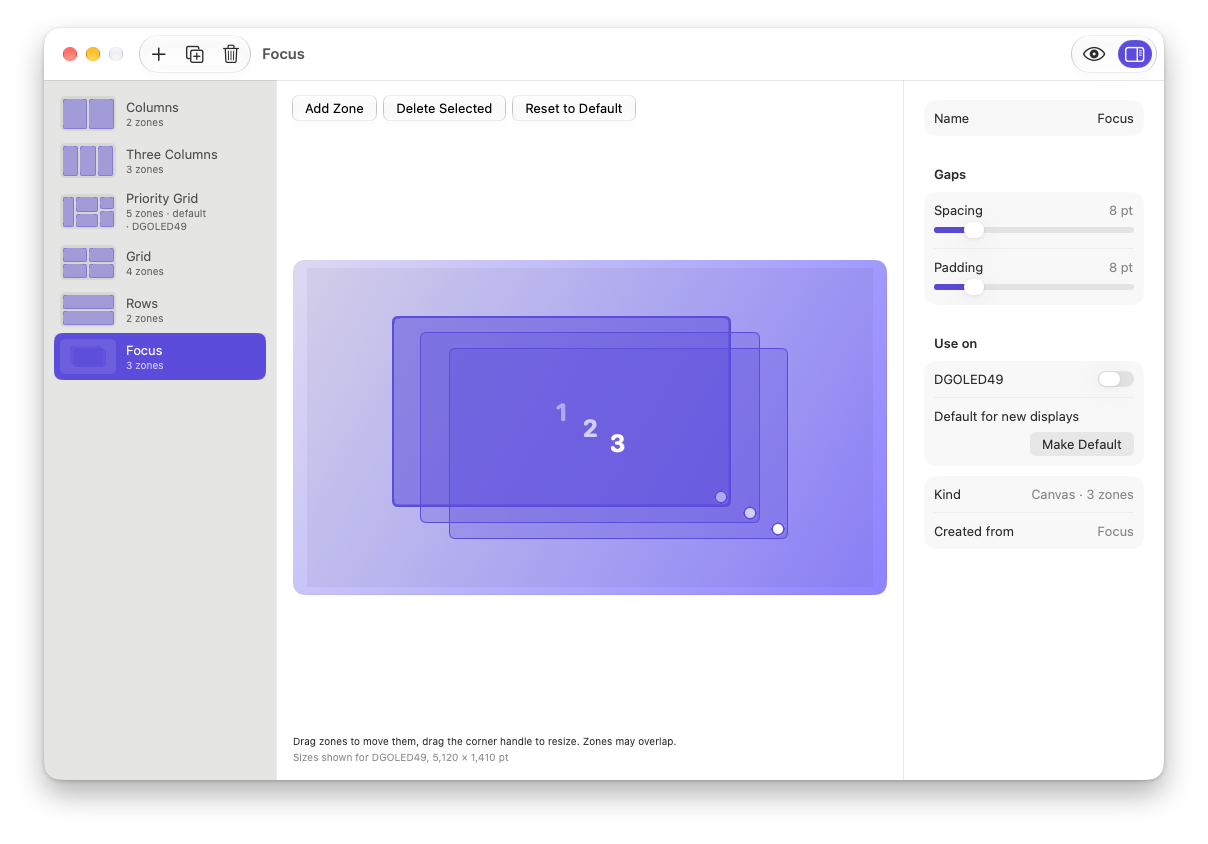This screenshot has height=844, width=1208.
Task: Click the resize handle of zone 2
Action: pyautogui.click(x=750, y=513)
